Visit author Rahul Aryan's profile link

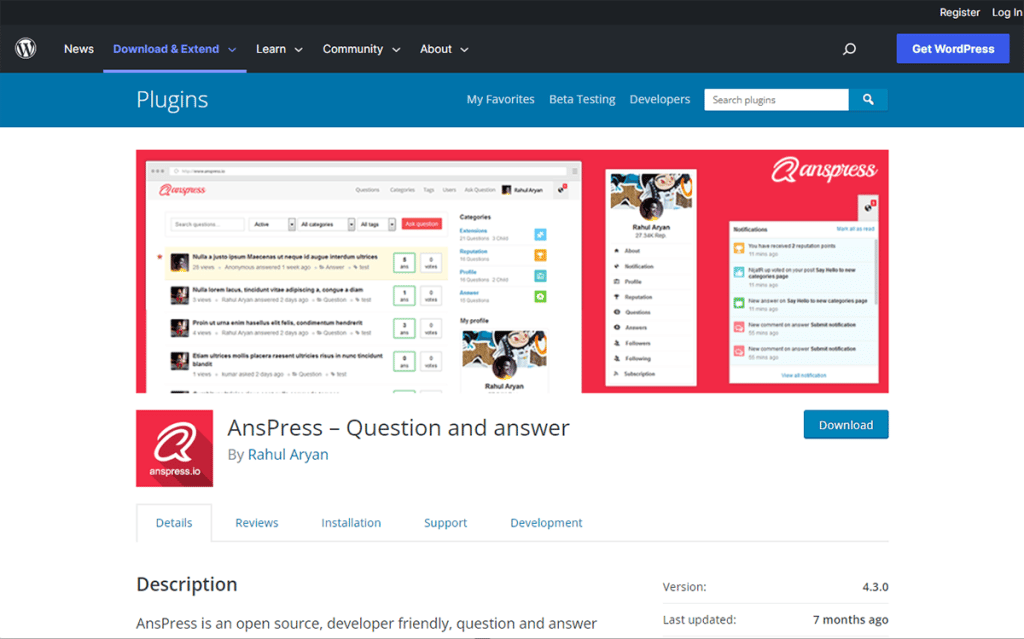point(288,454)
